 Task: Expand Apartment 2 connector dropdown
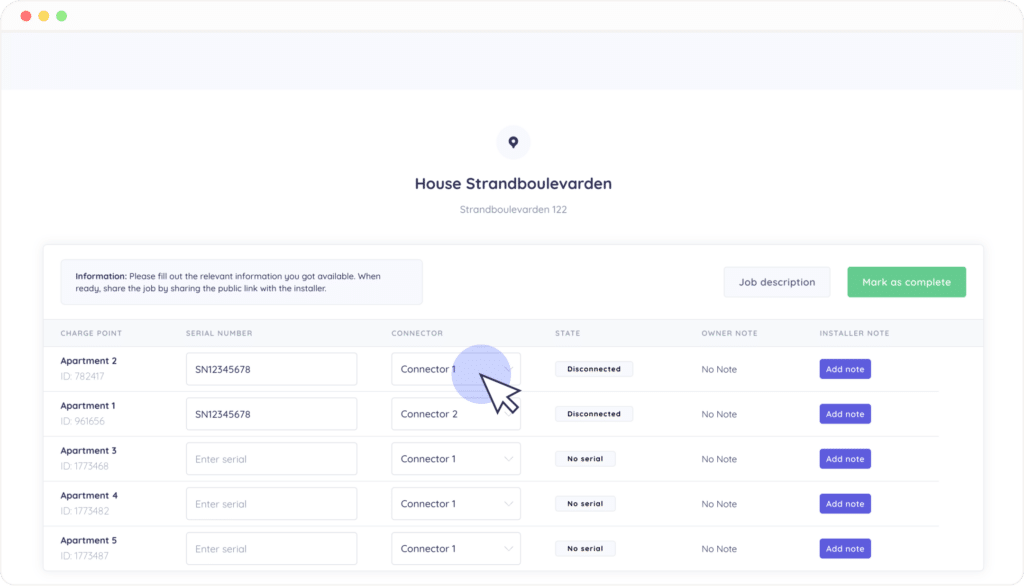(455, 369)
